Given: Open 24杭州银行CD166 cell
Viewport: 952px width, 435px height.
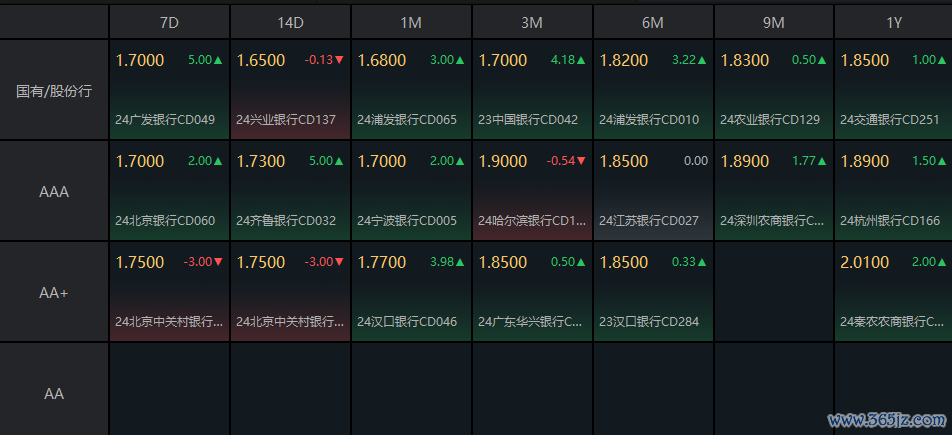Looking at the screenshot, I should click(x=894, y=191).
